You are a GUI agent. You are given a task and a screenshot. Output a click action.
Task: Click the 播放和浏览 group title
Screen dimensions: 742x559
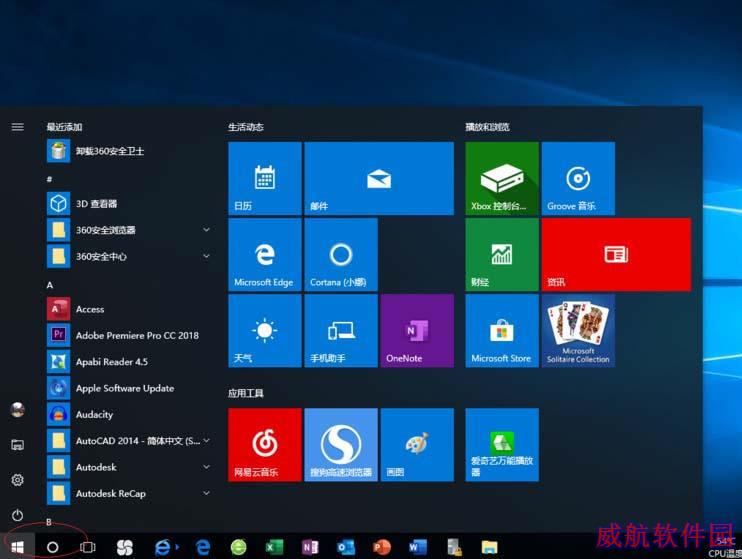click(x=487, y=127)
